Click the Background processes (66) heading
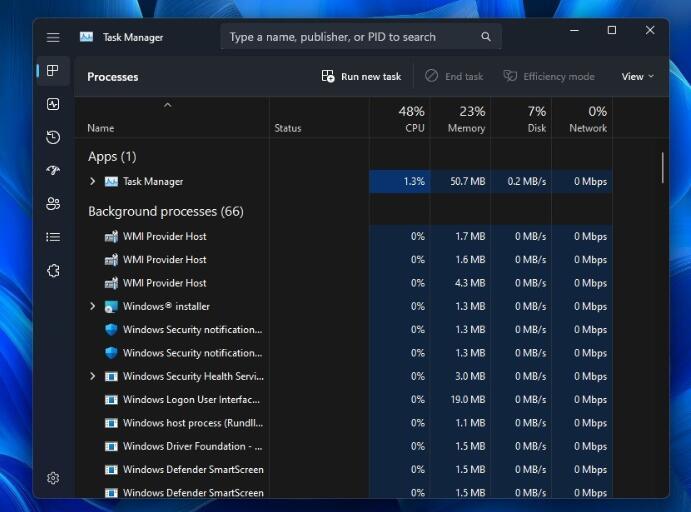 click(x=166, y=211)
